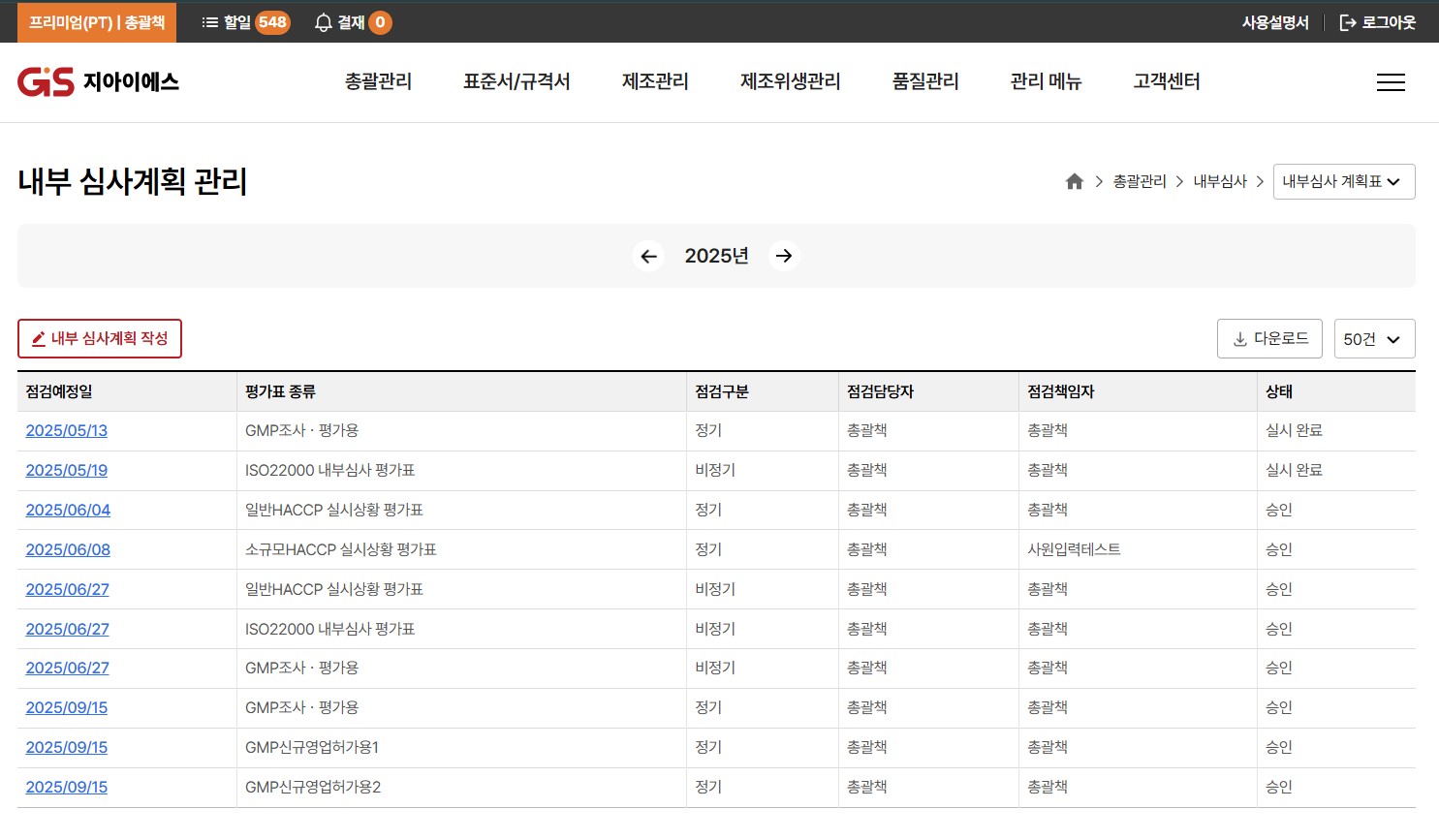
Task: Expand the 내부심사 계획표 breadcrumb dropdown
Action: coord(1344,181)
